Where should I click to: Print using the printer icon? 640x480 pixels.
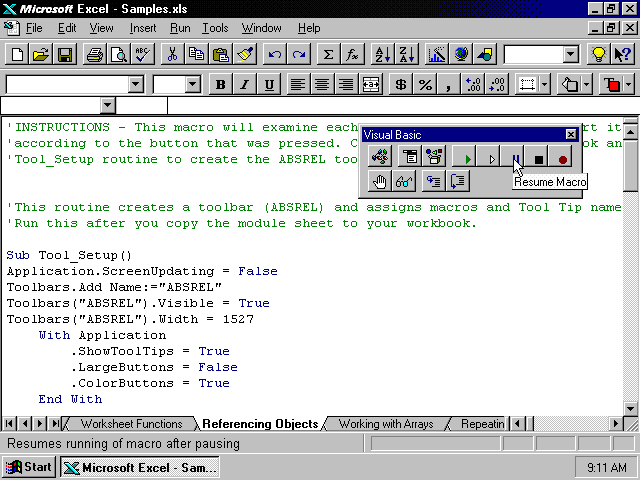pyautogui.click(x=95, y=54)
